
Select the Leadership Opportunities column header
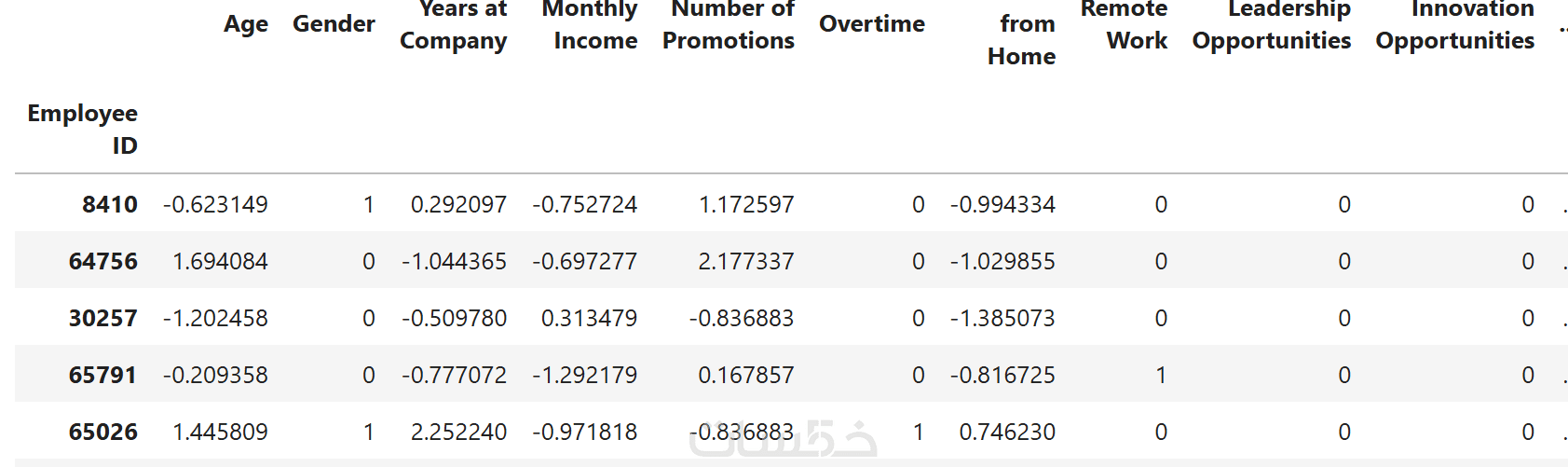(x=1272, y=25)
